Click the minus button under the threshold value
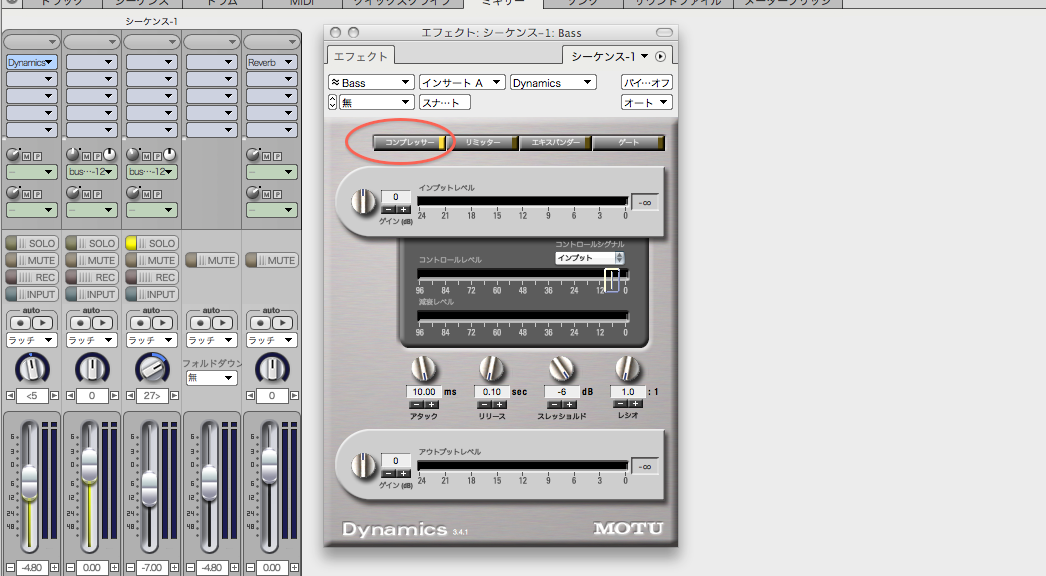 (554, 404)
